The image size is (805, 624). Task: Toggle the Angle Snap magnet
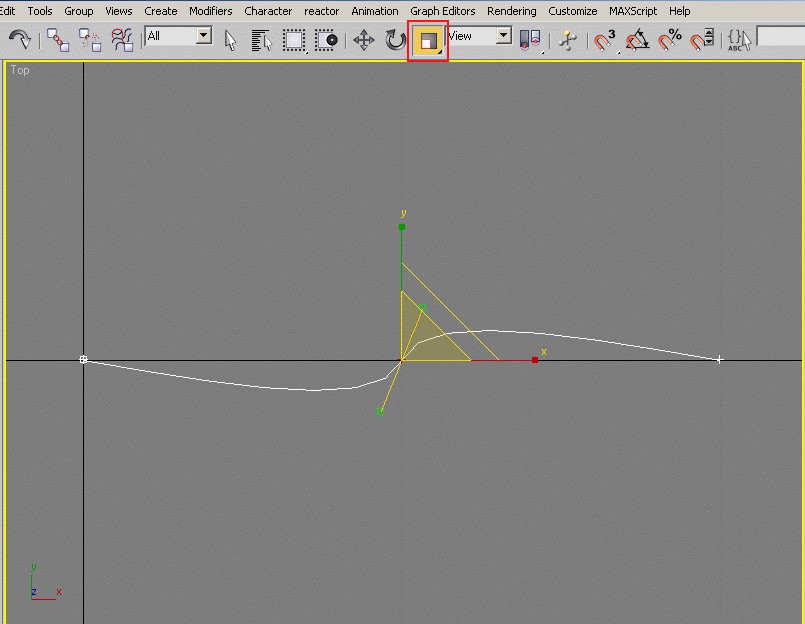(638, 40)
